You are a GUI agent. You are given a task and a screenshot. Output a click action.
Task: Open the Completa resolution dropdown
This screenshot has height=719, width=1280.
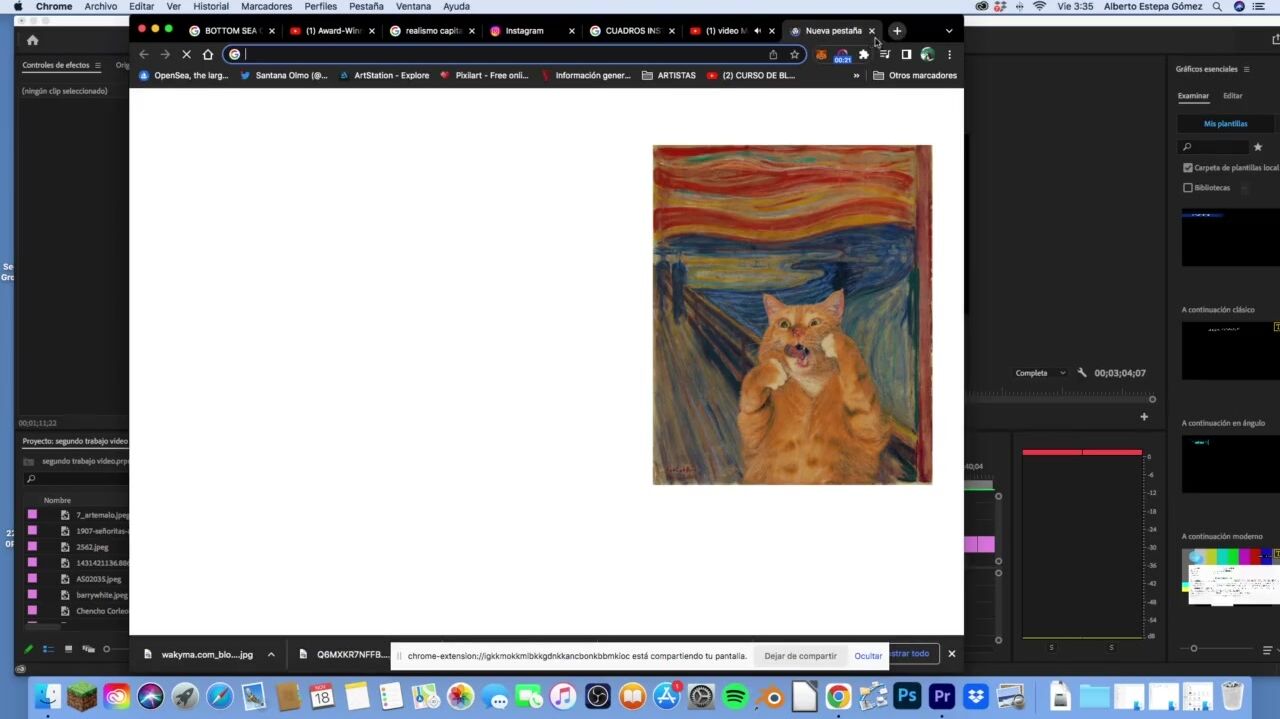(x=1040, y=373)
